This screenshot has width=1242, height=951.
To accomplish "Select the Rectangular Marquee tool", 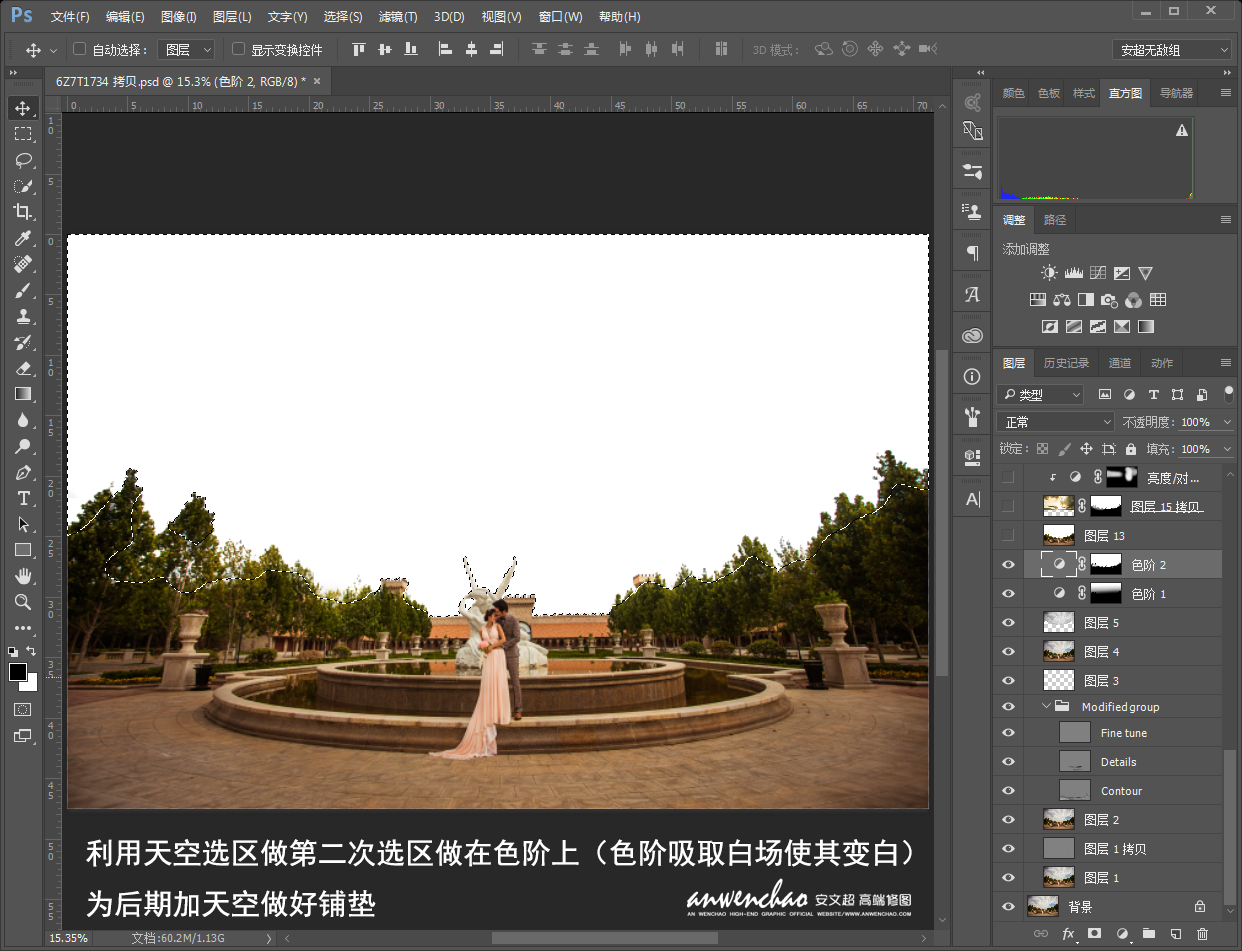I will pyautogui.click(x=23, y=134).
